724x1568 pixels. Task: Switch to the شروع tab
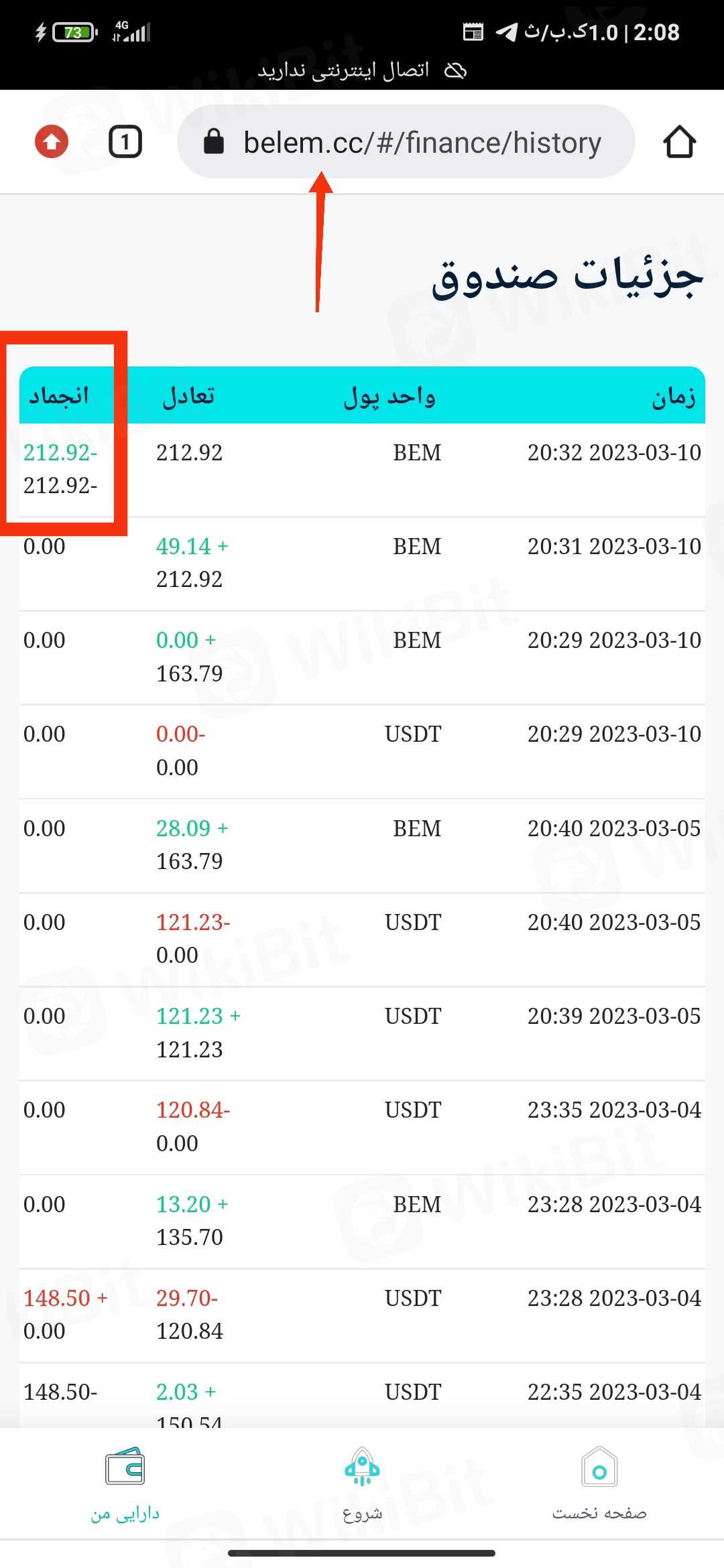[x=362, y=1513]
